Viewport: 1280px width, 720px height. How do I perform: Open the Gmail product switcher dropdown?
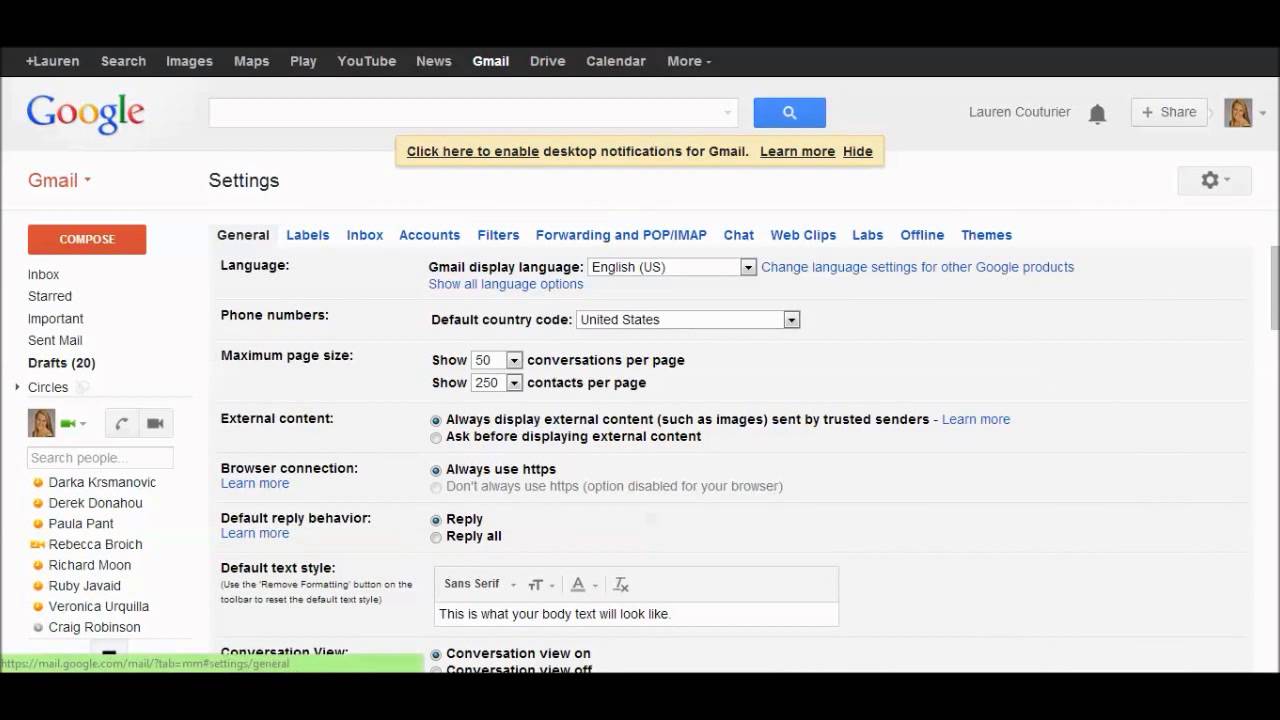(60, 180)
